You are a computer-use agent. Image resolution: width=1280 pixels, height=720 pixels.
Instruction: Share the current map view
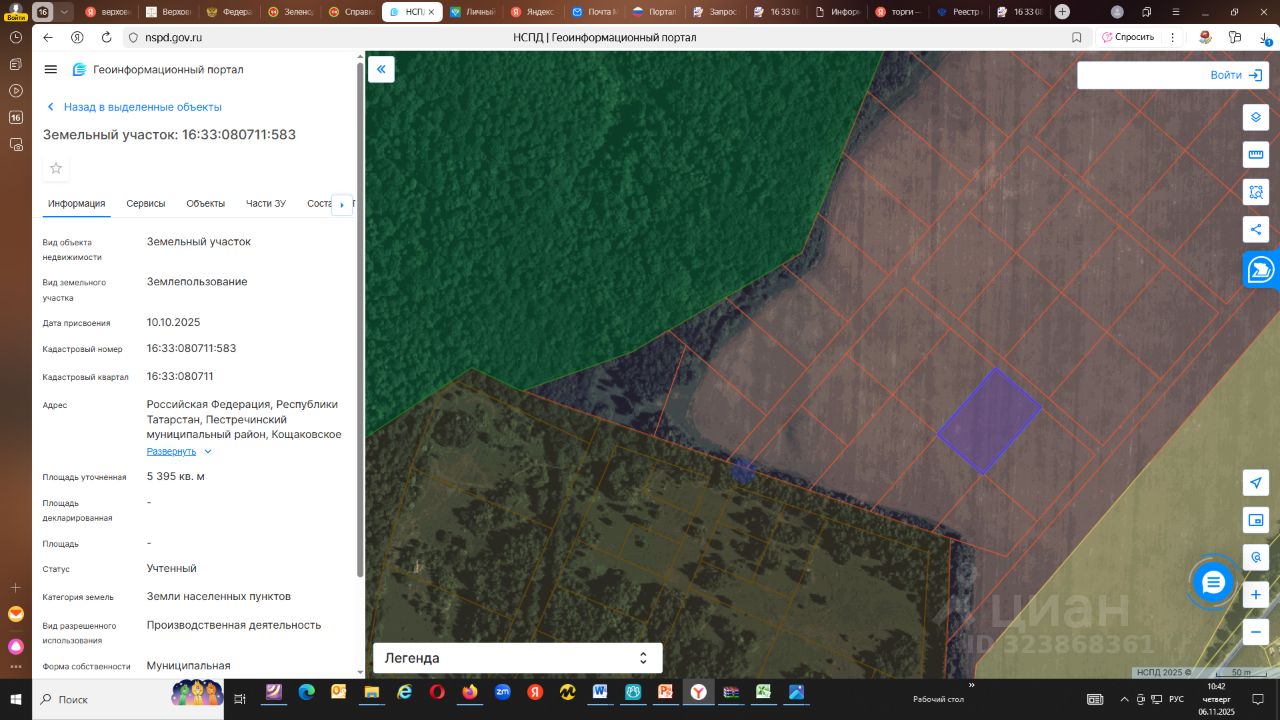pyautogui.click(x=1256, y=229)
